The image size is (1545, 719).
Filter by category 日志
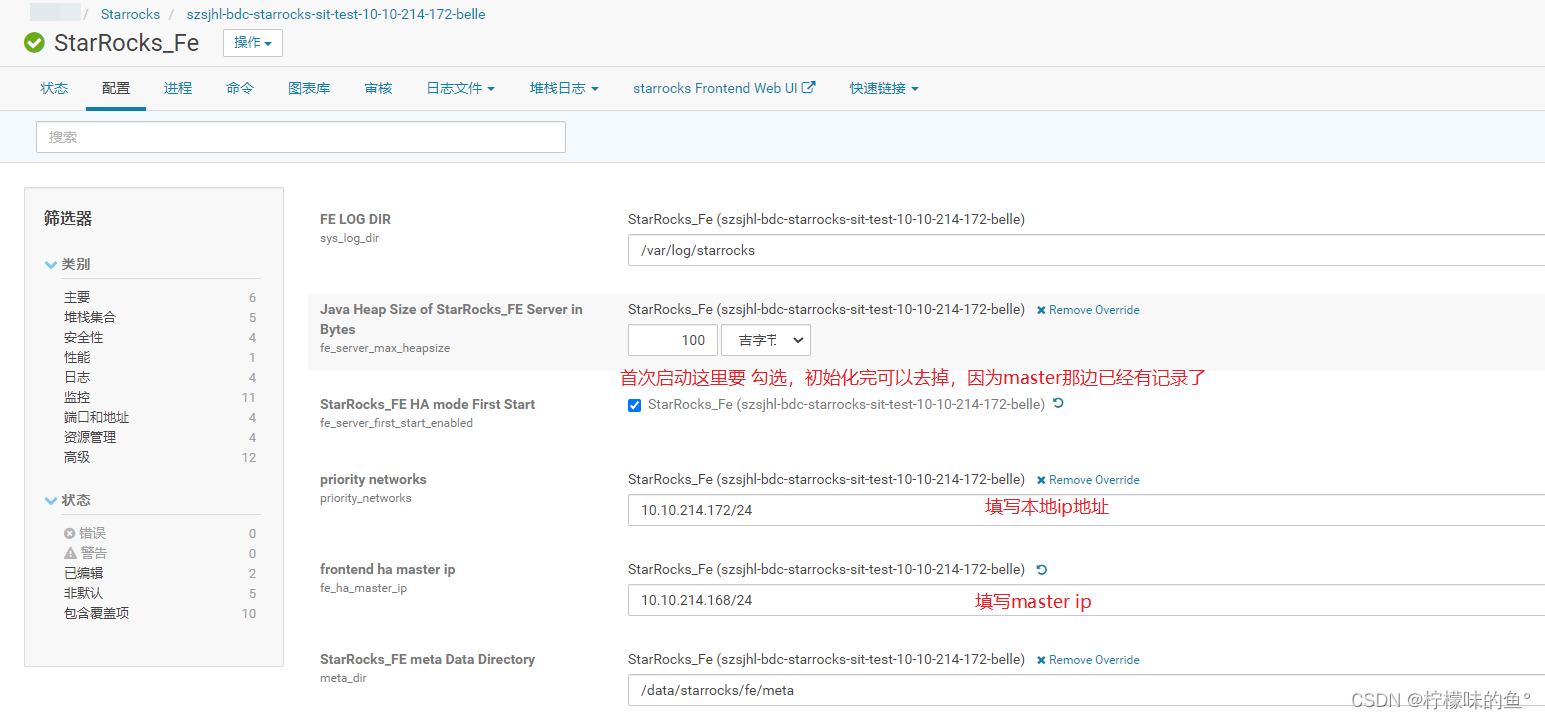pyautogui.click(x=77, y=377)
